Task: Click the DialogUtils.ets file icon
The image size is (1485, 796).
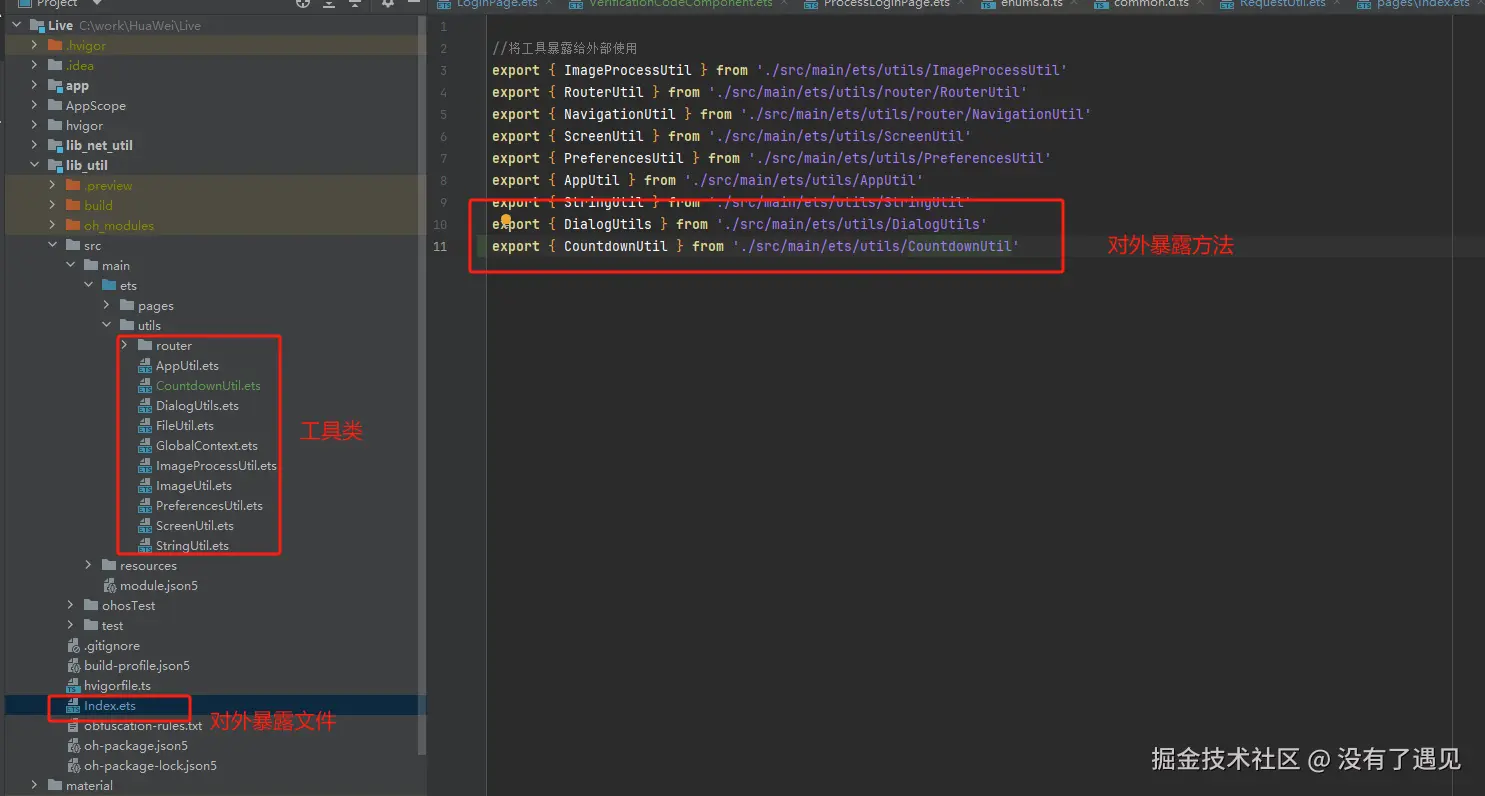Action: point(145,406)
